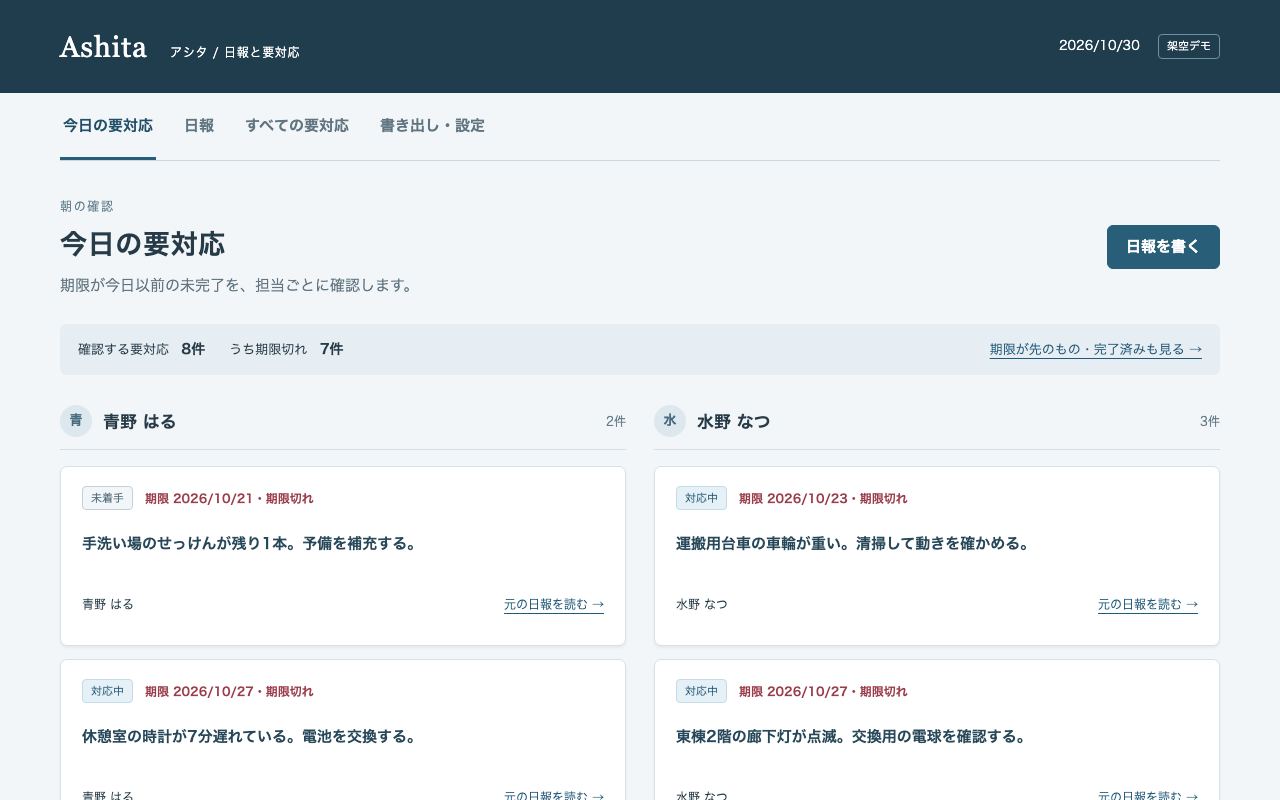1280x800 pixels.
Task: Open the 書き出し・設定 tab
Action: 432,126
